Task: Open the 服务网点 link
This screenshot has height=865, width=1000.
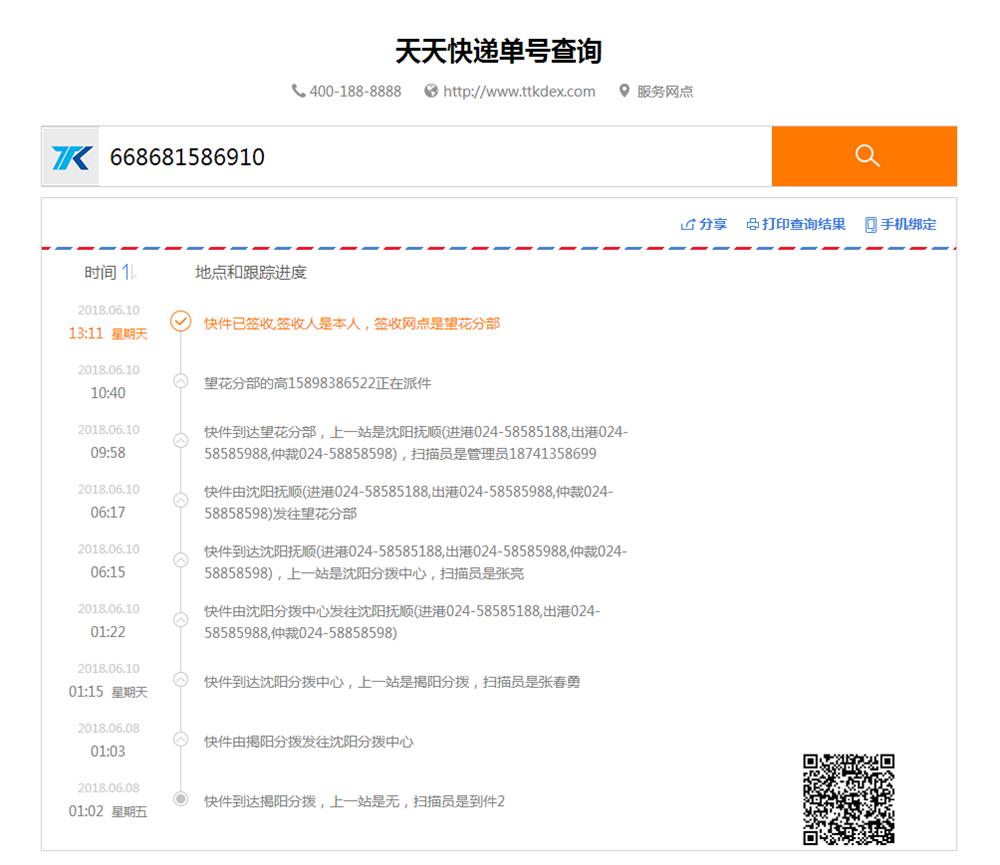Action: pos(665,92)
